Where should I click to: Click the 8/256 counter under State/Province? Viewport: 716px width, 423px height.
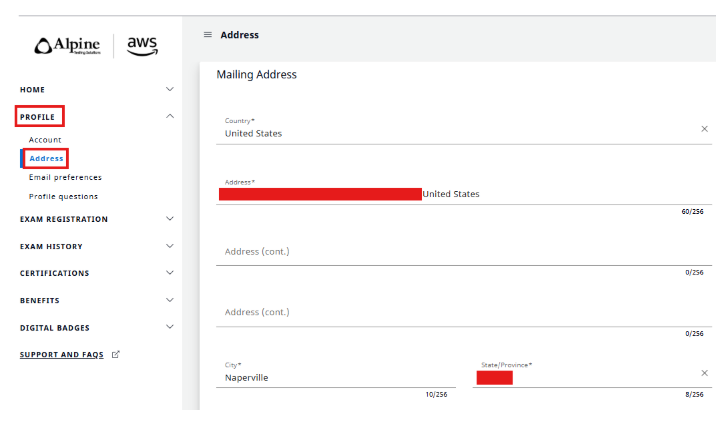pyautogui.click(x=694, y=394)
